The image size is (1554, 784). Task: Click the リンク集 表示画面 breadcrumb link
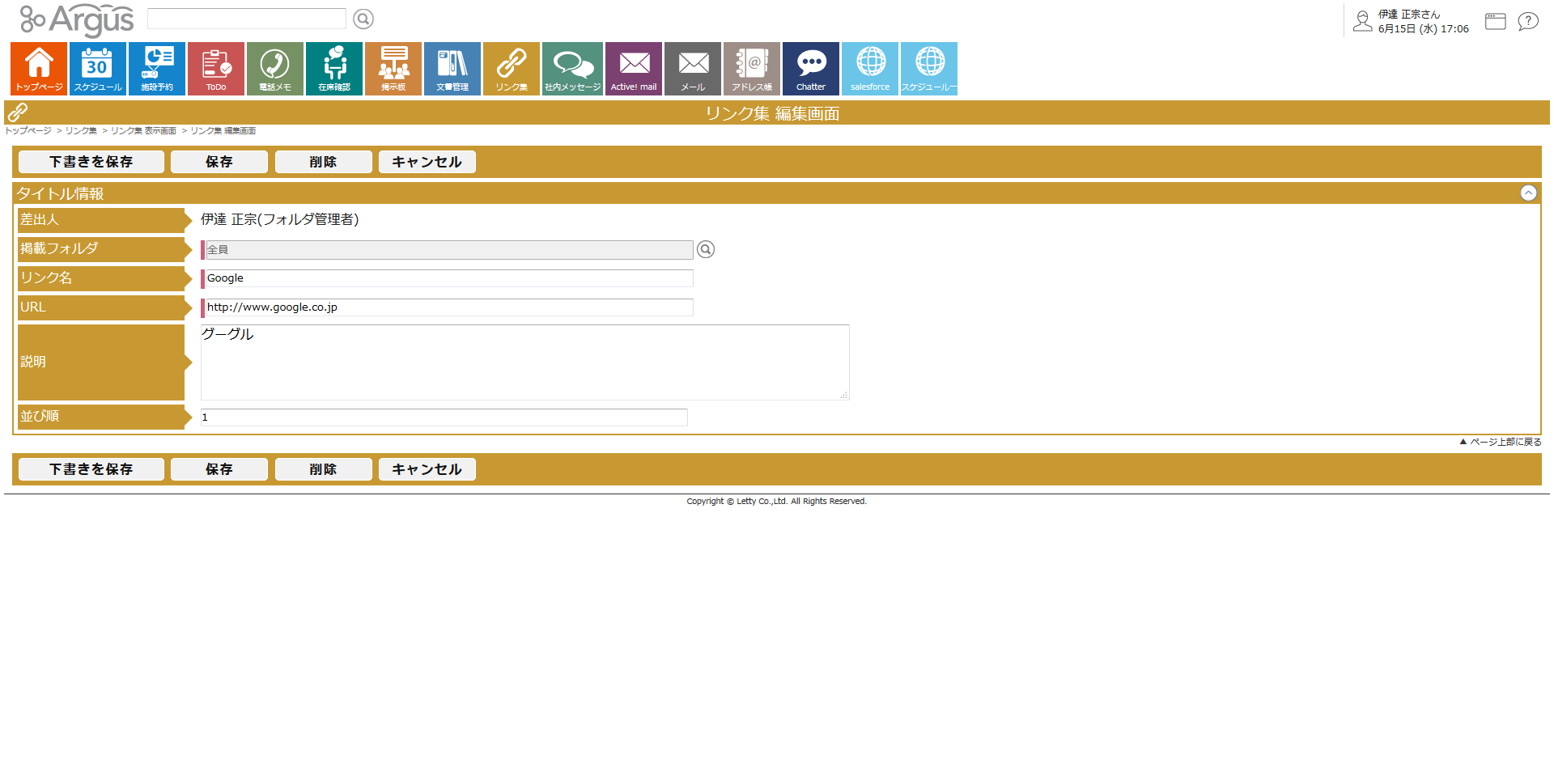click(143, 131)
